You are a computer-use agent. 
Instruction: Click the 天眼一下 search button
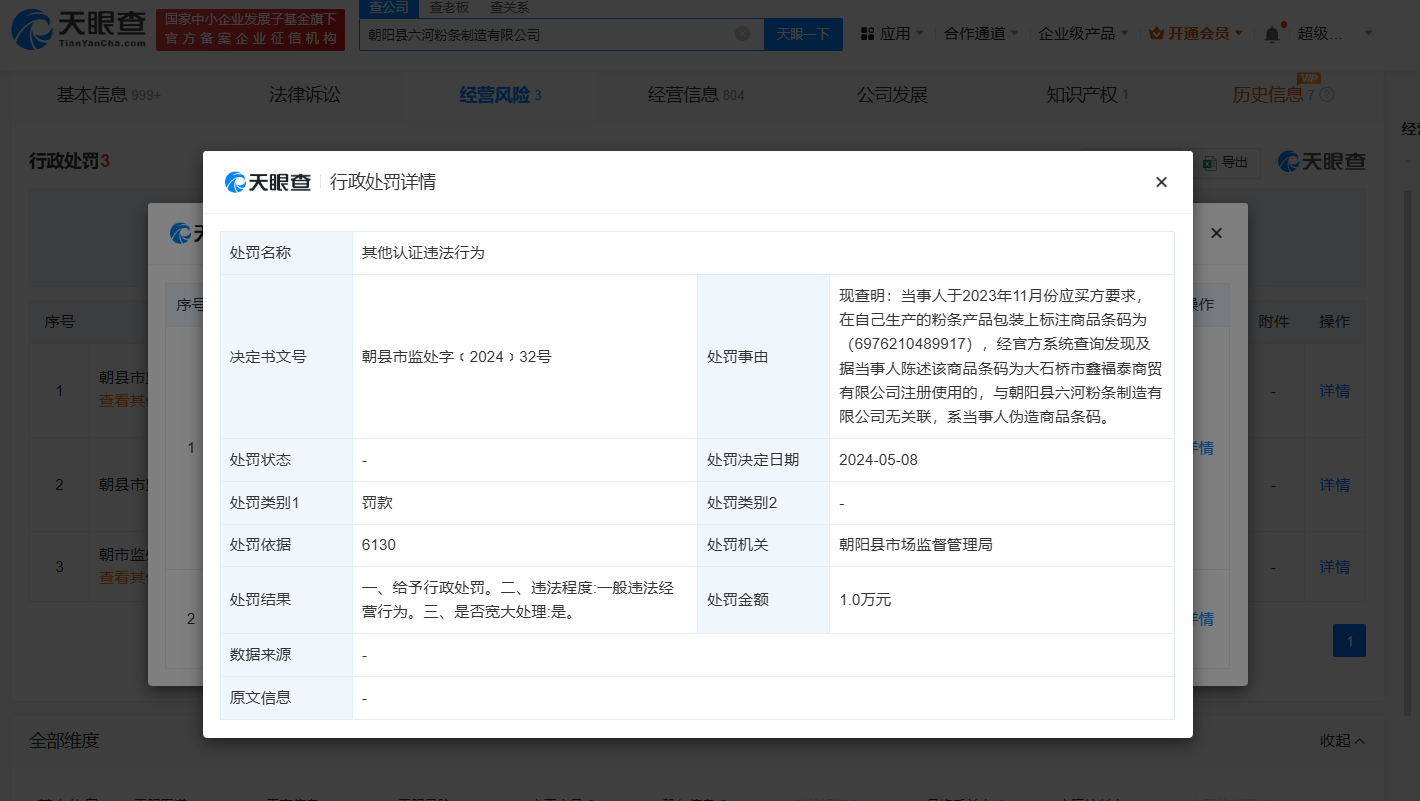click(x=803, y=34)
